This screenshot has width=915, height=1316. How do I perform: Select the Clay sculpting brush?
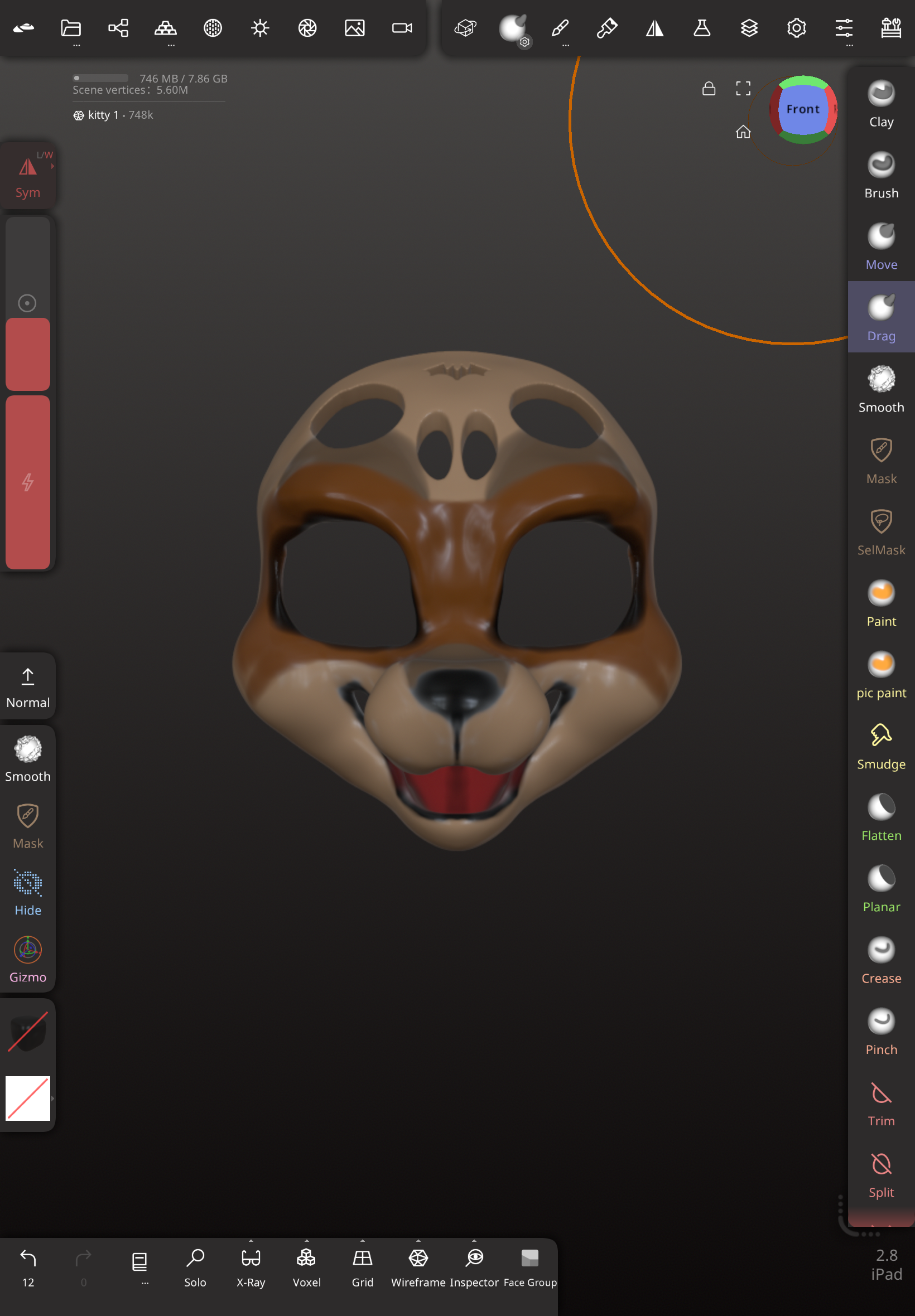tap(880, 104)
